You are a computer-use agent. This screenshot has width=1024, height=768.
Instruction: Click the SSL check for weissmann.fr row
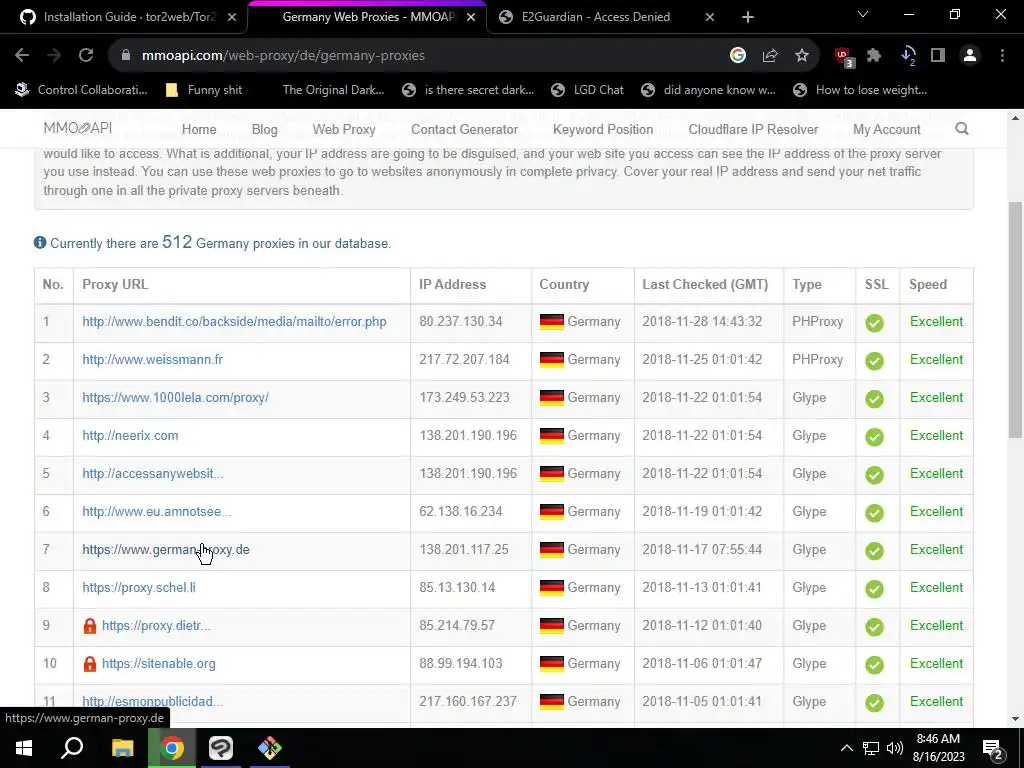(x=874, y=360)
